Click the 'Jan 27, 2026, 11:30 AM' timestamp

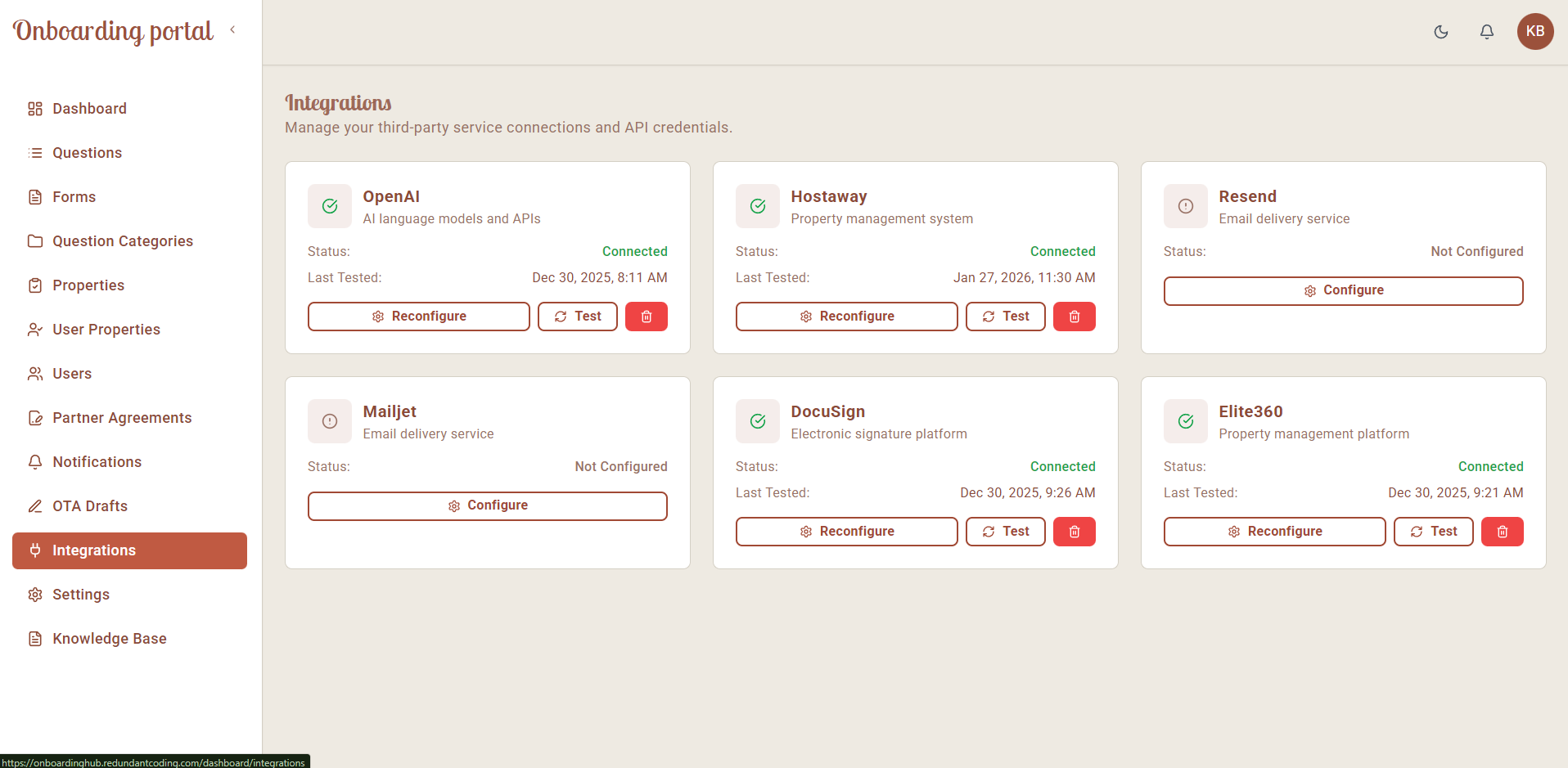tap(1024, 277)
